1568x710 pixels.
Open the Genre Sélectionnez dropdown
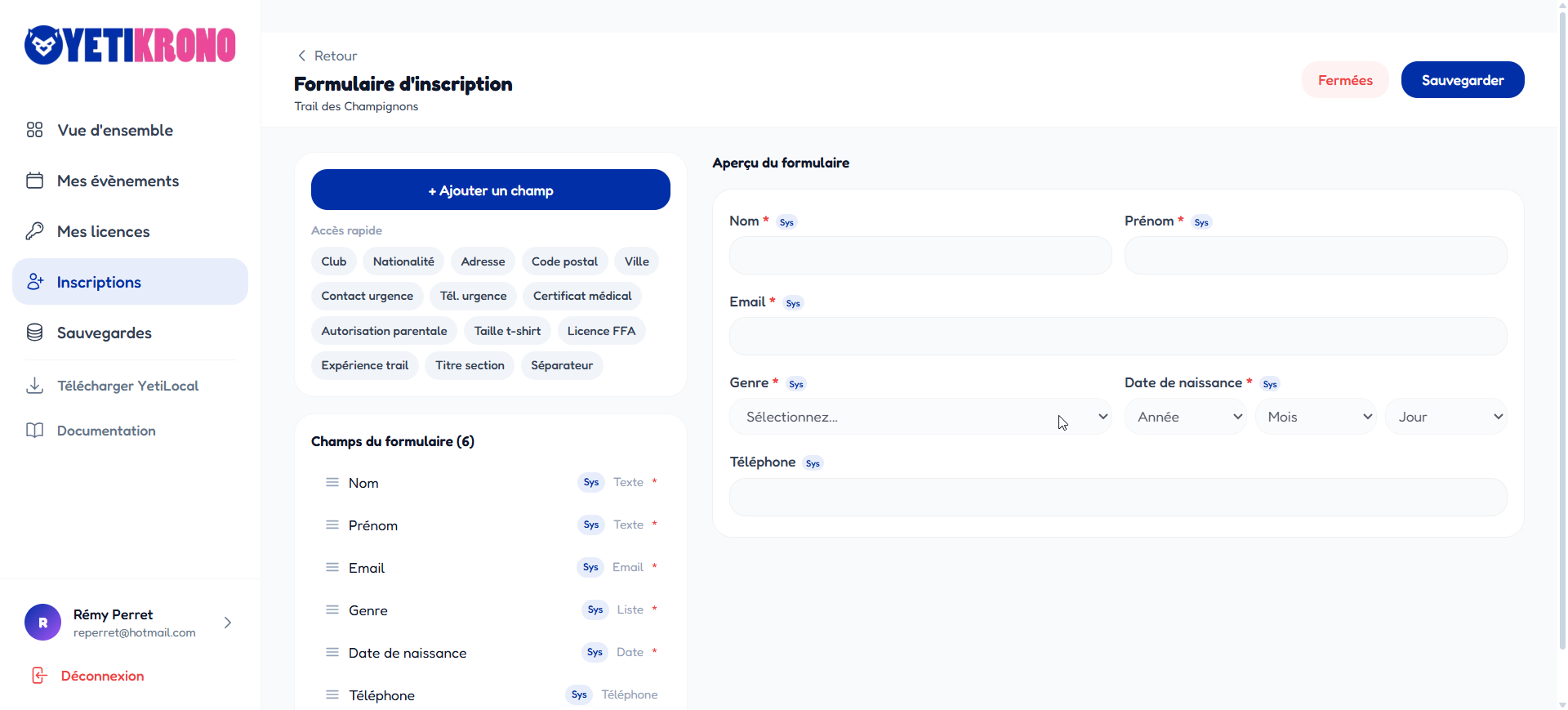point(920,417)
